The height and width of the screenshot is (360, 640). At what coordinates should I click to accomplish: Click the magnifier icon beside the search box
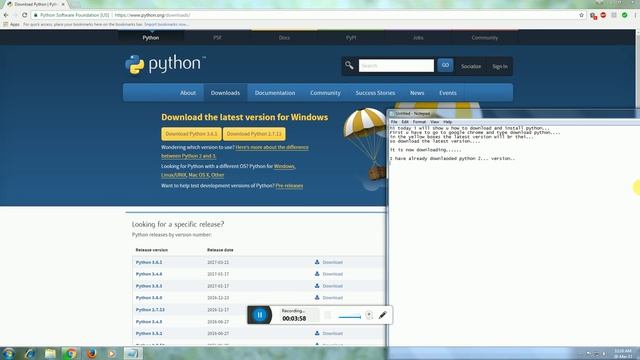349,65
